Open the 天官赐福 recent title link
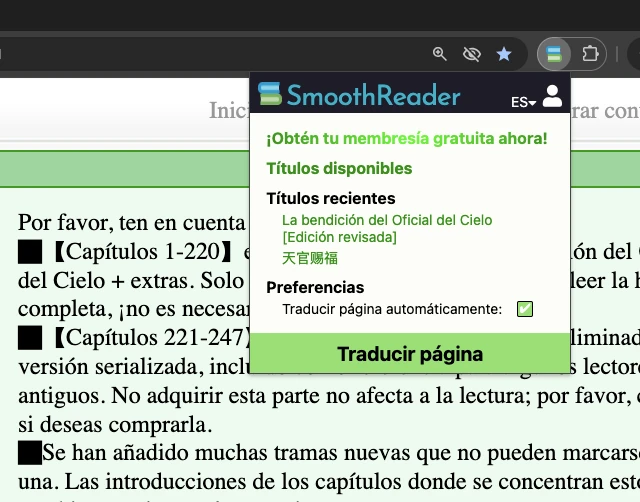Screen dimensions: 640x502 [310, 258]
